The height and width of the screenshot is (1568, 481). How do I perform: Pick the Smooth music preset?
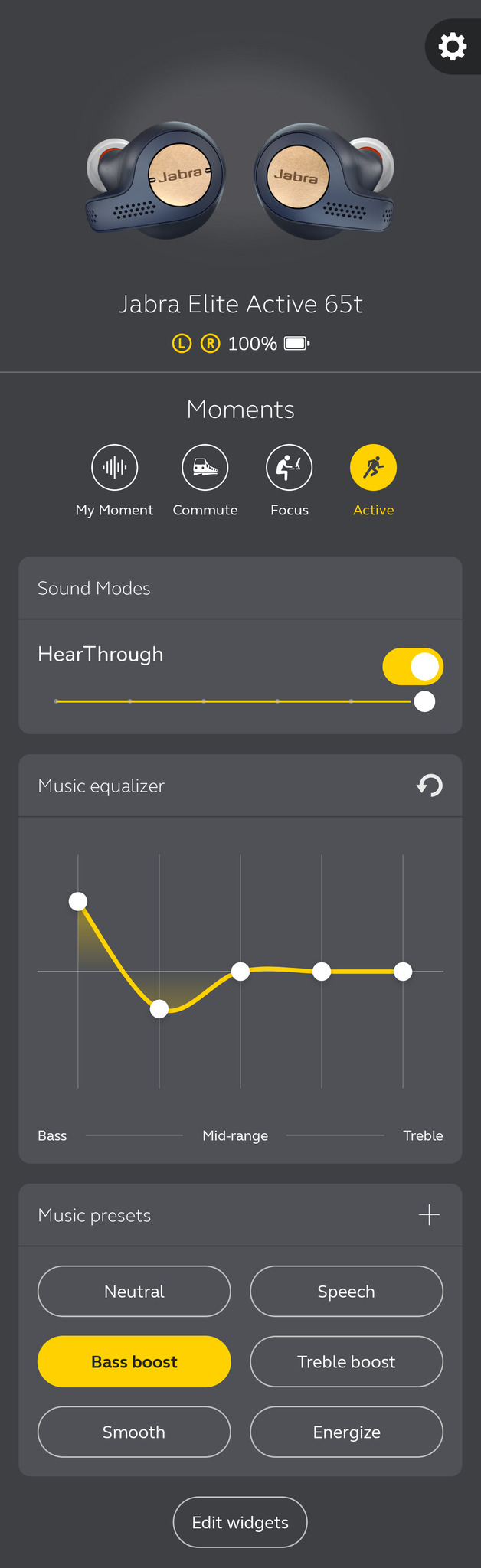click(x=134, y=1432)
